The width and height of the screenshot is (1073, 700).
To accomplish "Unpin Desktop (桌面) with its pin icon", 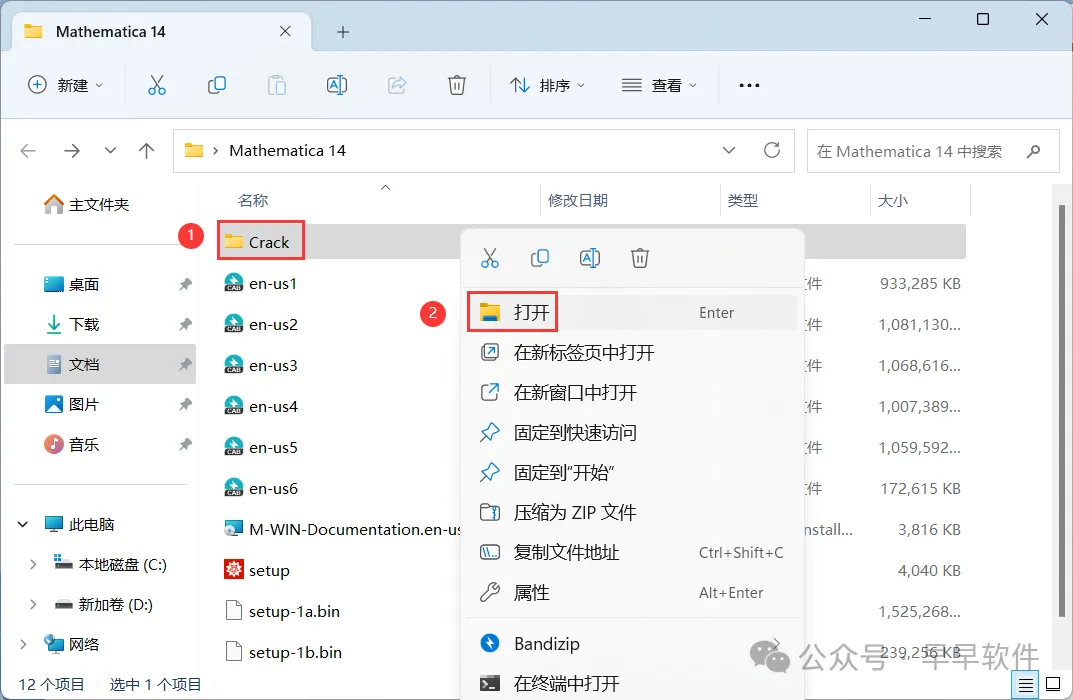I will (x=185, y=284).
